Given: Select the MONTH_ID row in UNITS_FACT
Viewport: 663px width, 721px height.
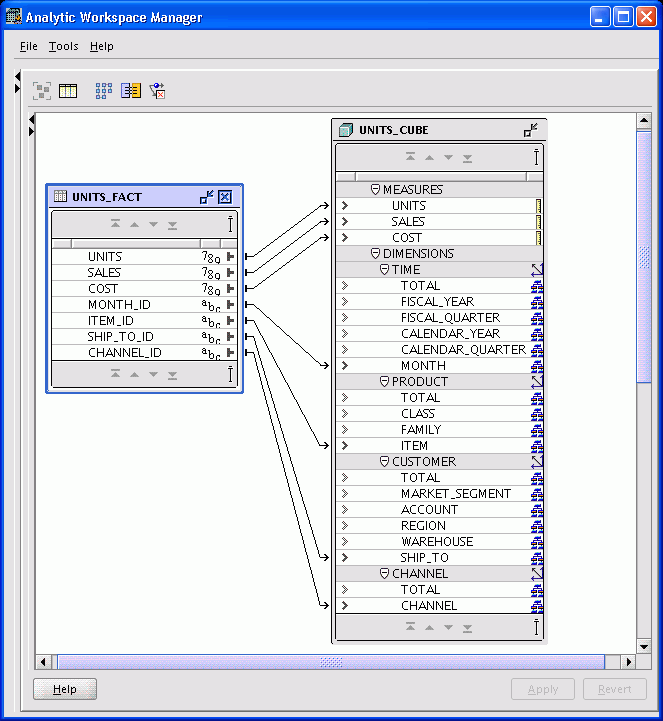Looking at the screenshot, I should tap(144, 305).
